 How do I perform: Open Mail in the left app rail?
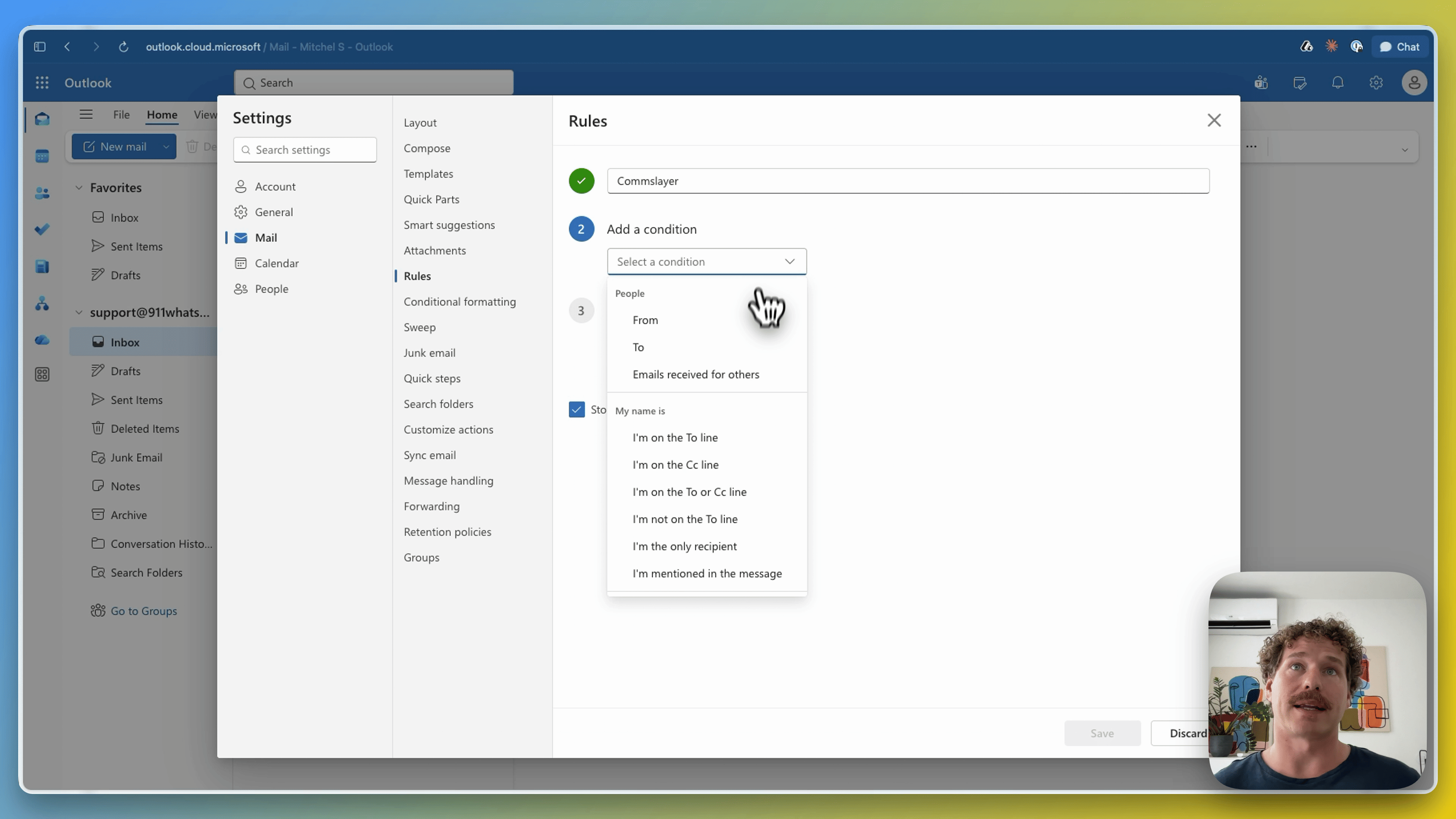pos(42,119)
